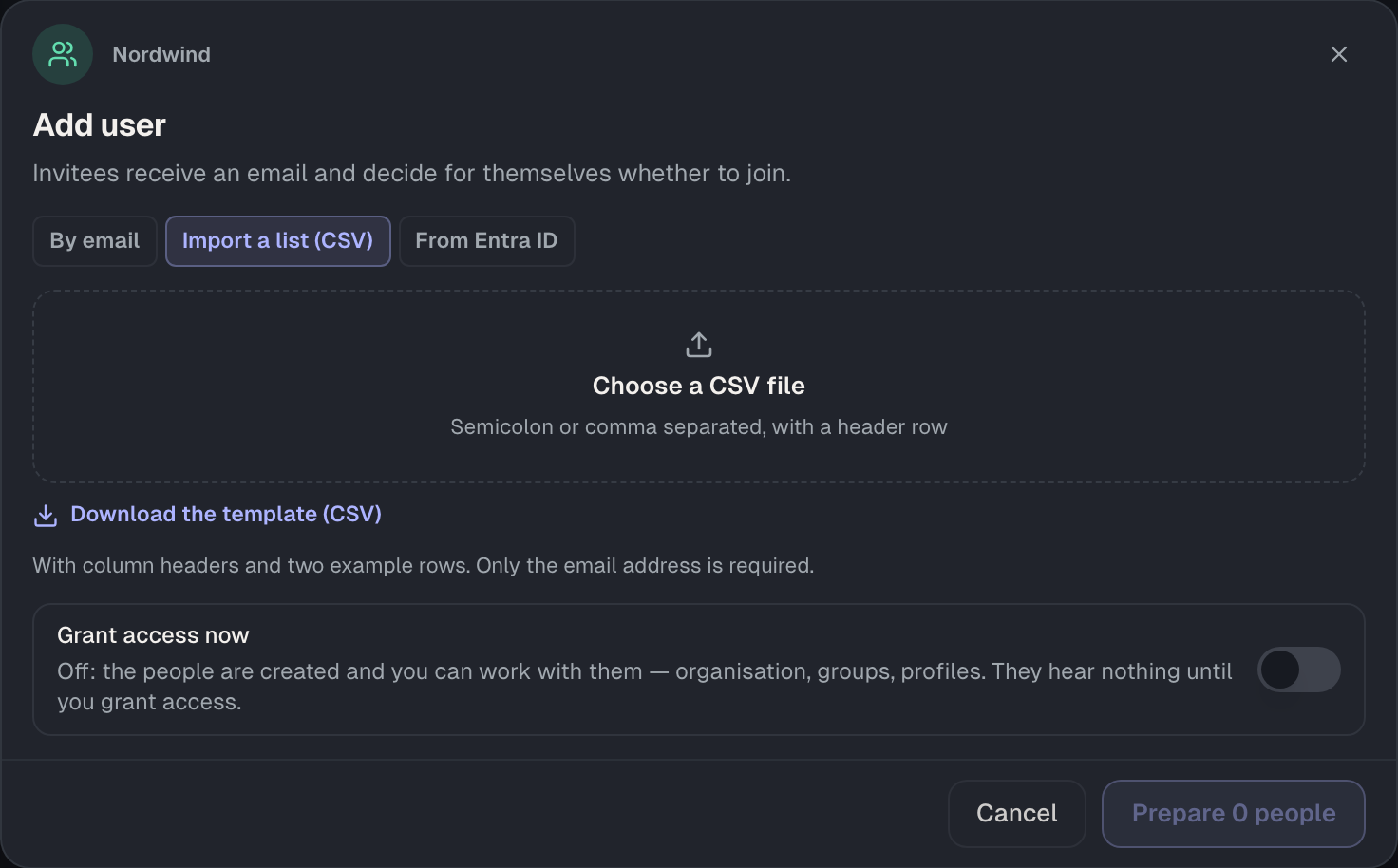Open the From Entra ID tab
This screenshot has width=1398, height=868.
(486, 241)
